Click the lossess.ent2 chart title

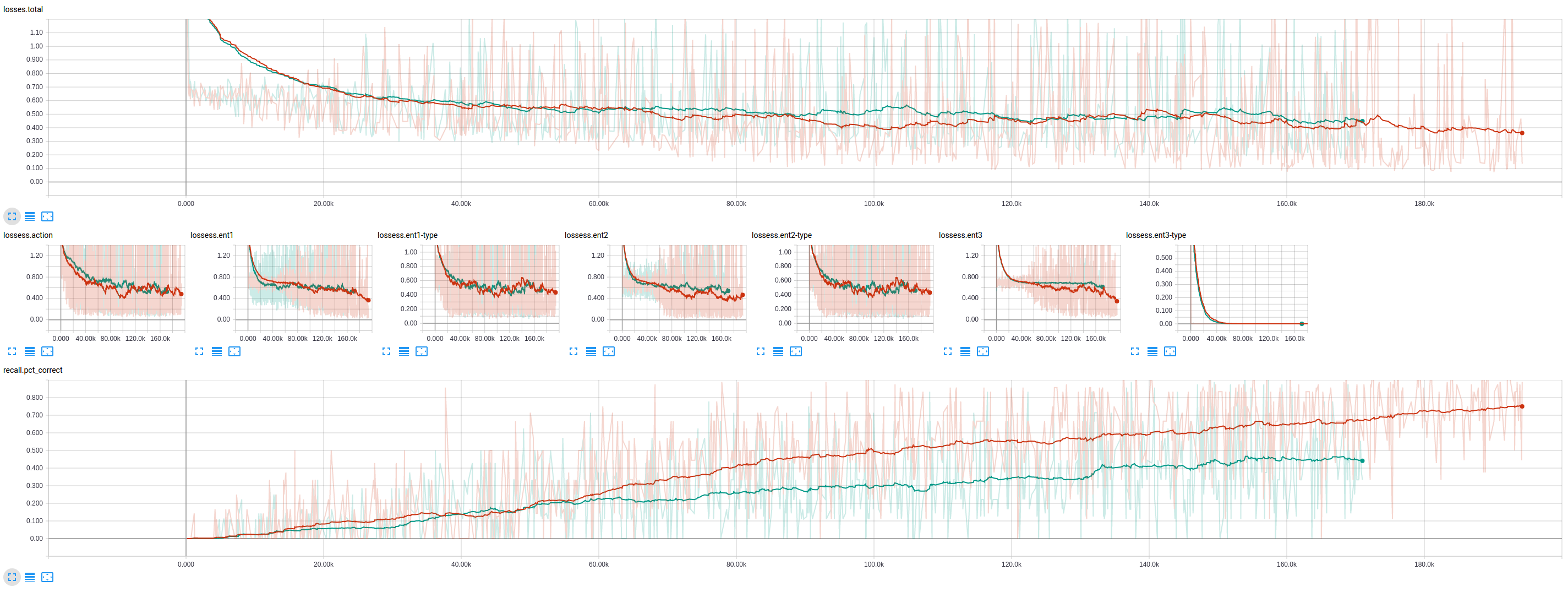click(x=586, y=235)
